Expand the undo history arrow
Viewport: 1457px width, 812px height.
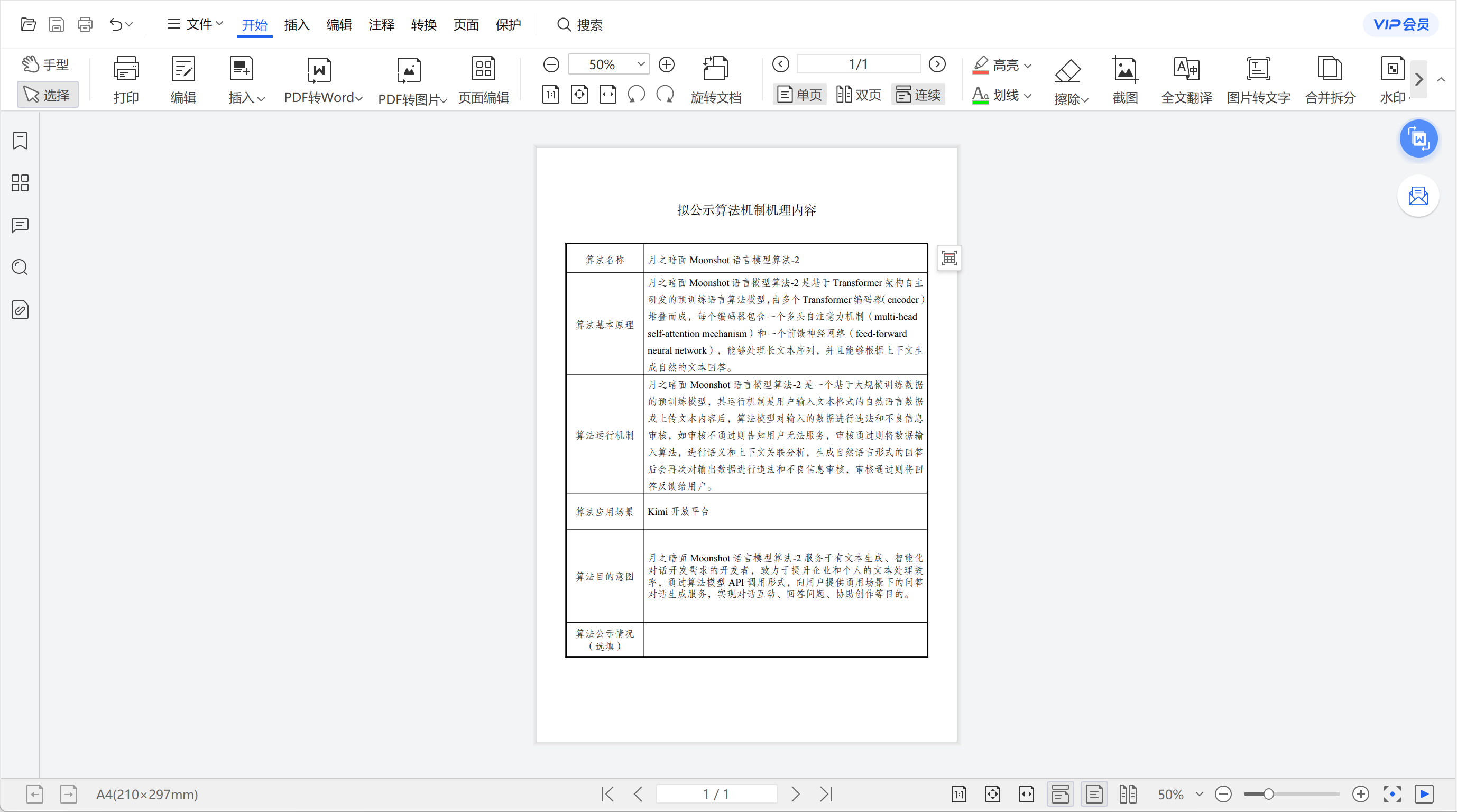pos(130,24)
